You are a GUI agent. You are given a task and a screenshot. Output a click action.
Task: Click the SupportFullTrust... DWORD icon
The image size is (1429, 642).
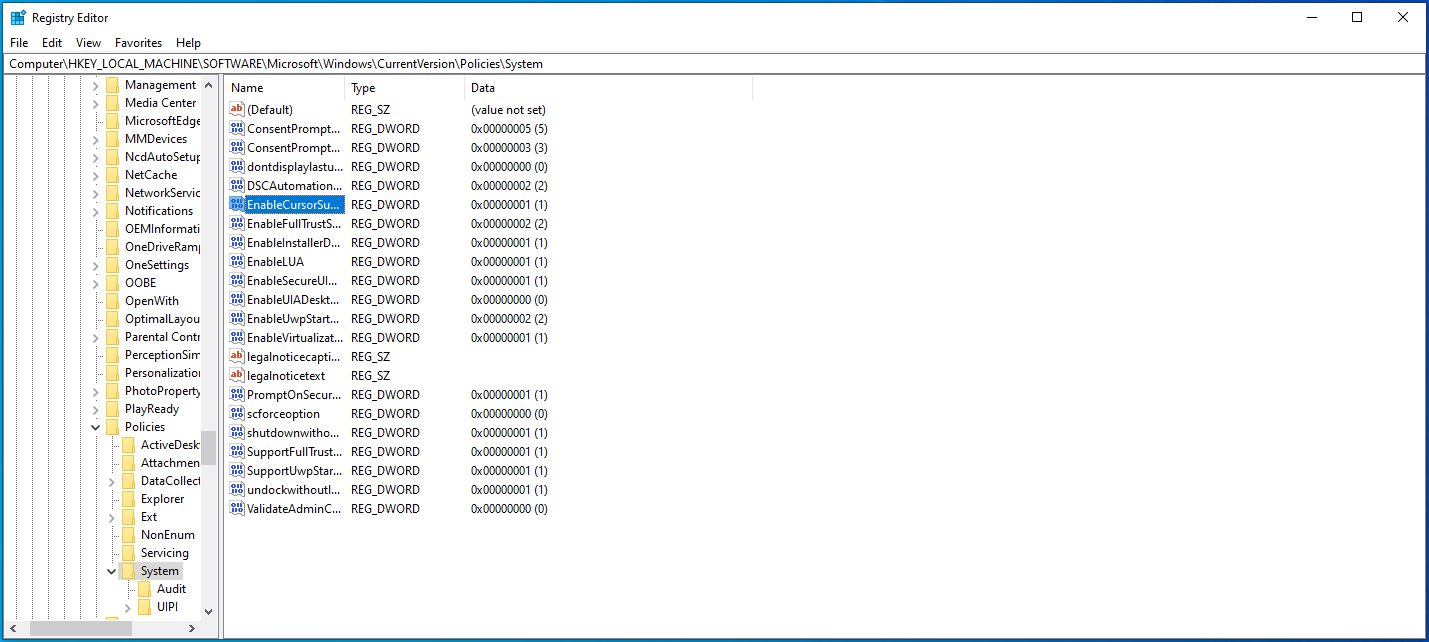pos(237,451)
